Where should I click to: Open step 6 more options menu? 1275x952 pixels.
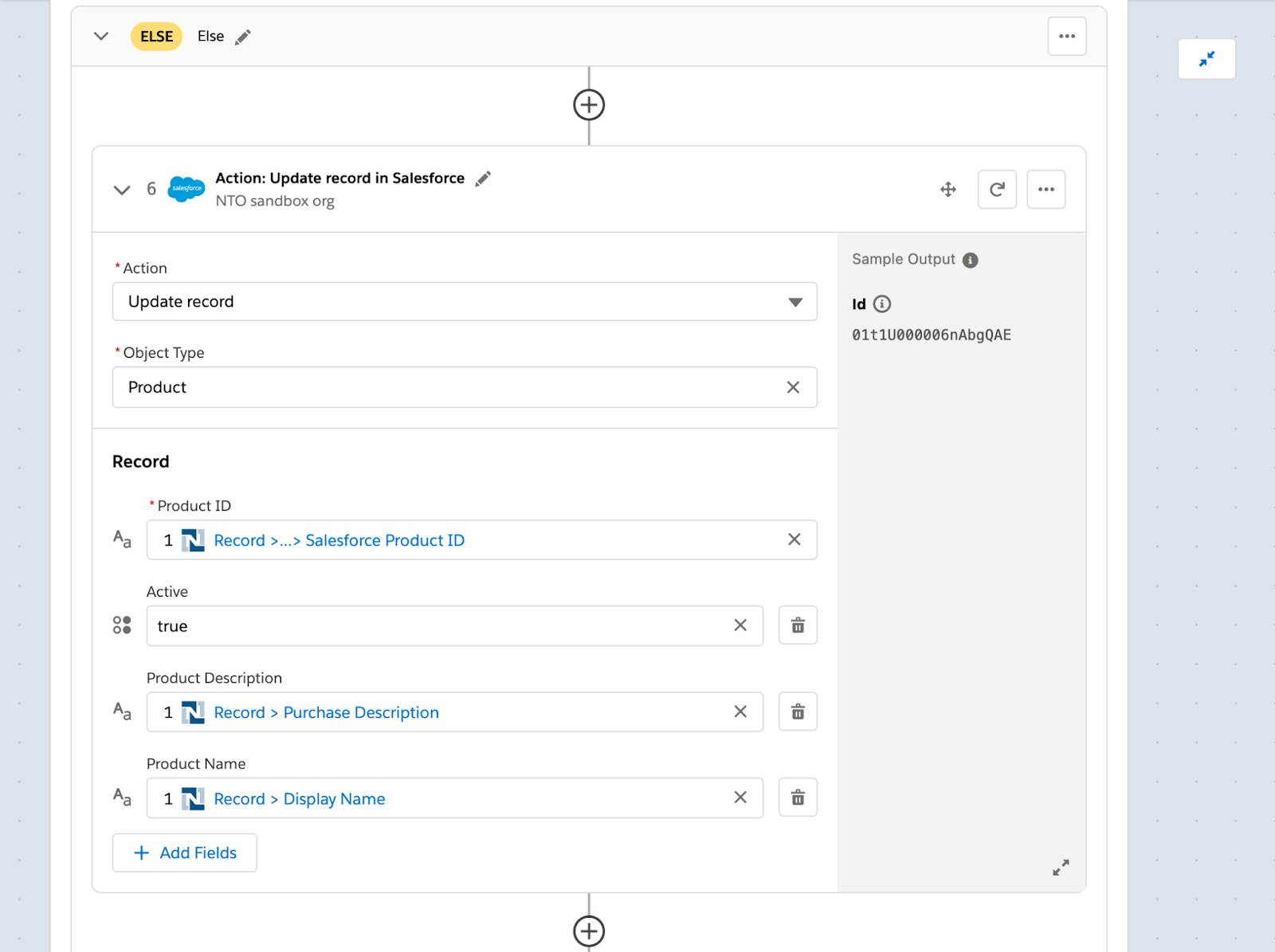pyautogui.click(x=1046, y=190)
